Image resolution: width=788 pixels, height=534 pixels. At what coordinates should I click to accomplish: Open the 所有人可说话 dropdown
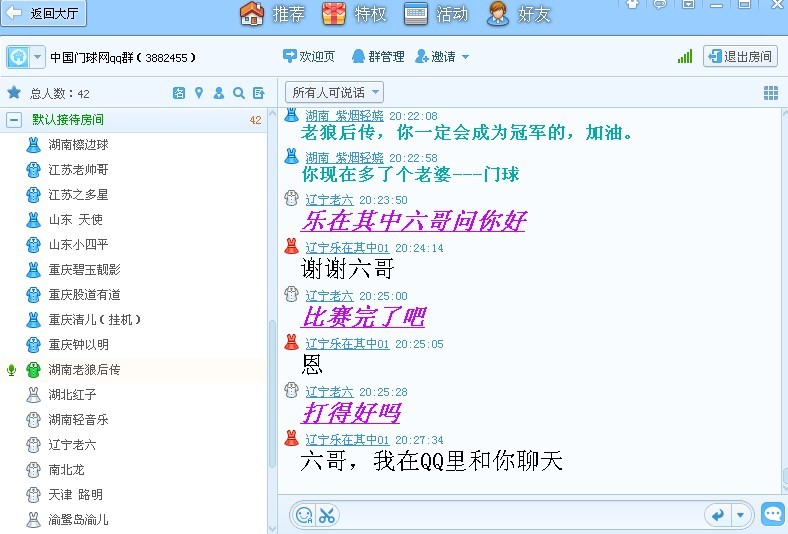(333, 93)
